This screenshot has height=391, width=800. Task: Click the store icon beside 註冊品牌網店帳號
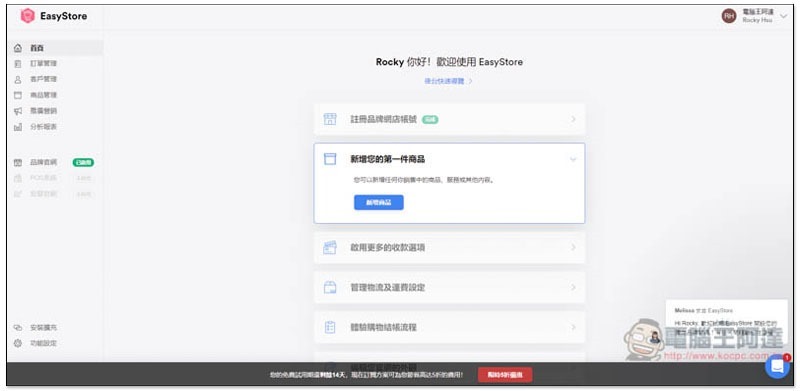pos(330,119)
